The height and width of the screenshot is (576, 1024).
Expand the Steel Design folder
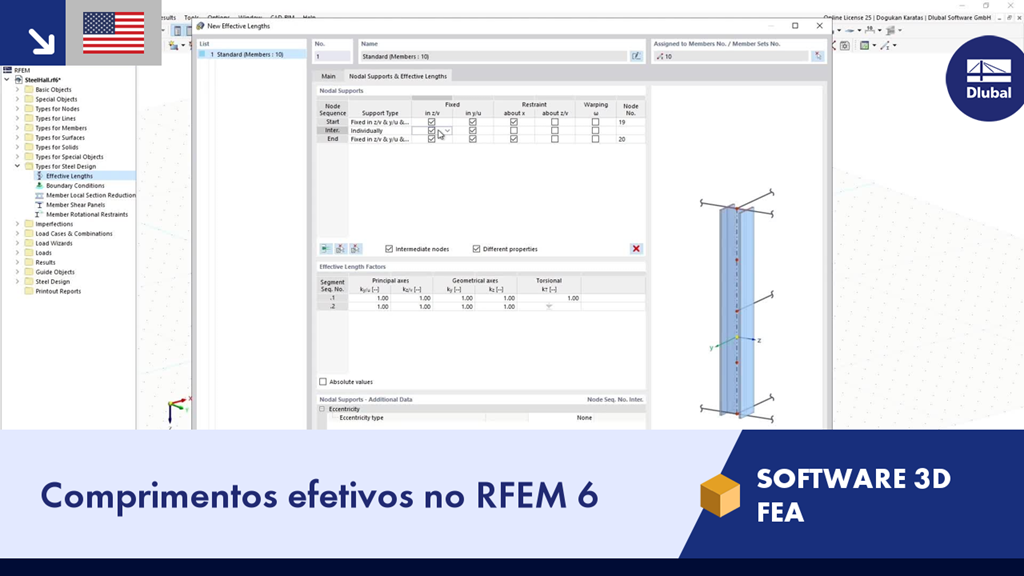[x=18, y=281]
